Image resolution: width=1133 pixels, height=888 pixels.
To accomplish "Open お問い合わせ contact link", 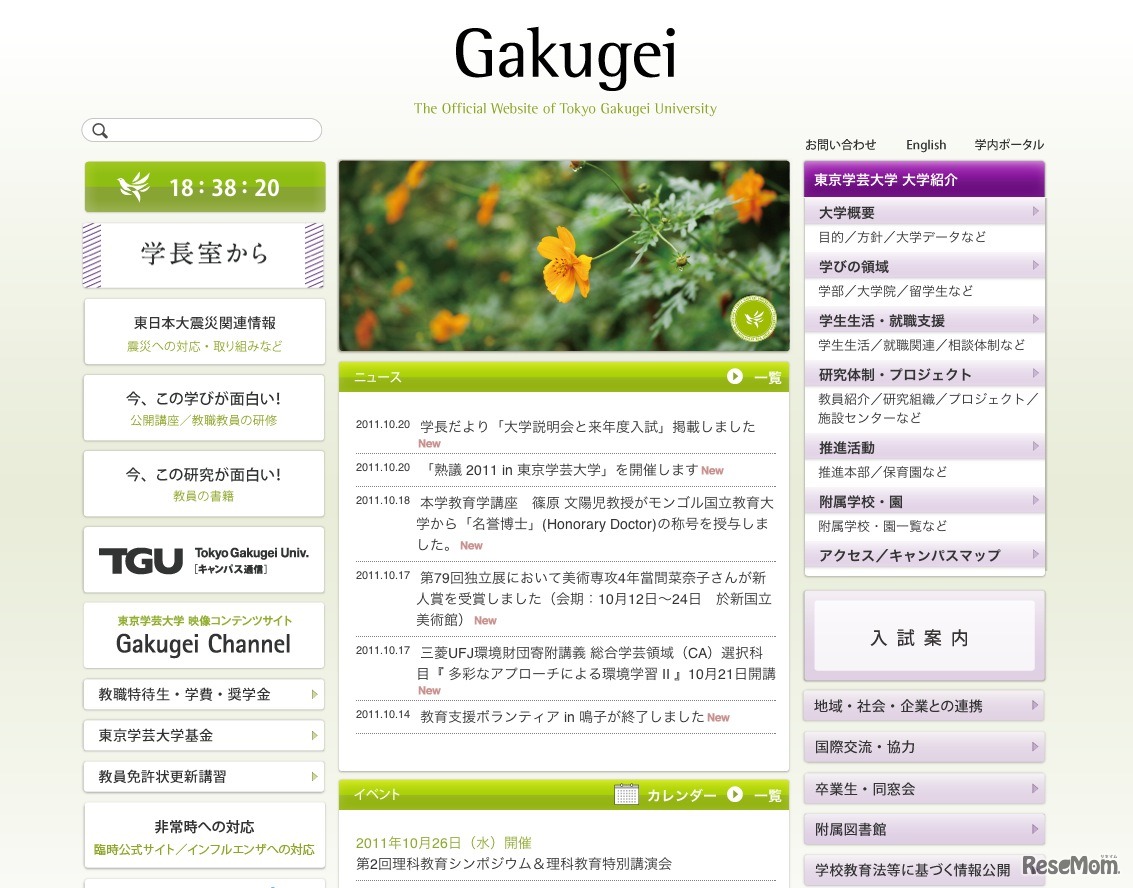I will coord(840,145).
